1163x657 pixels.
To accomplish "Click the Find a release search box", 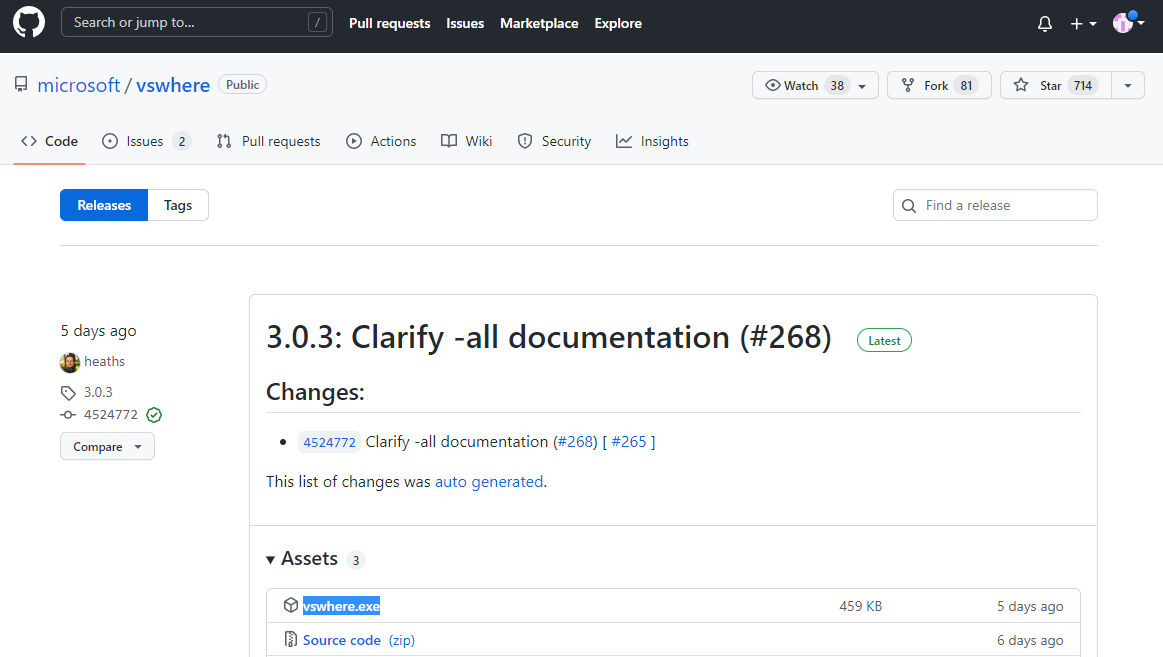I will click(x=995, y=205).
